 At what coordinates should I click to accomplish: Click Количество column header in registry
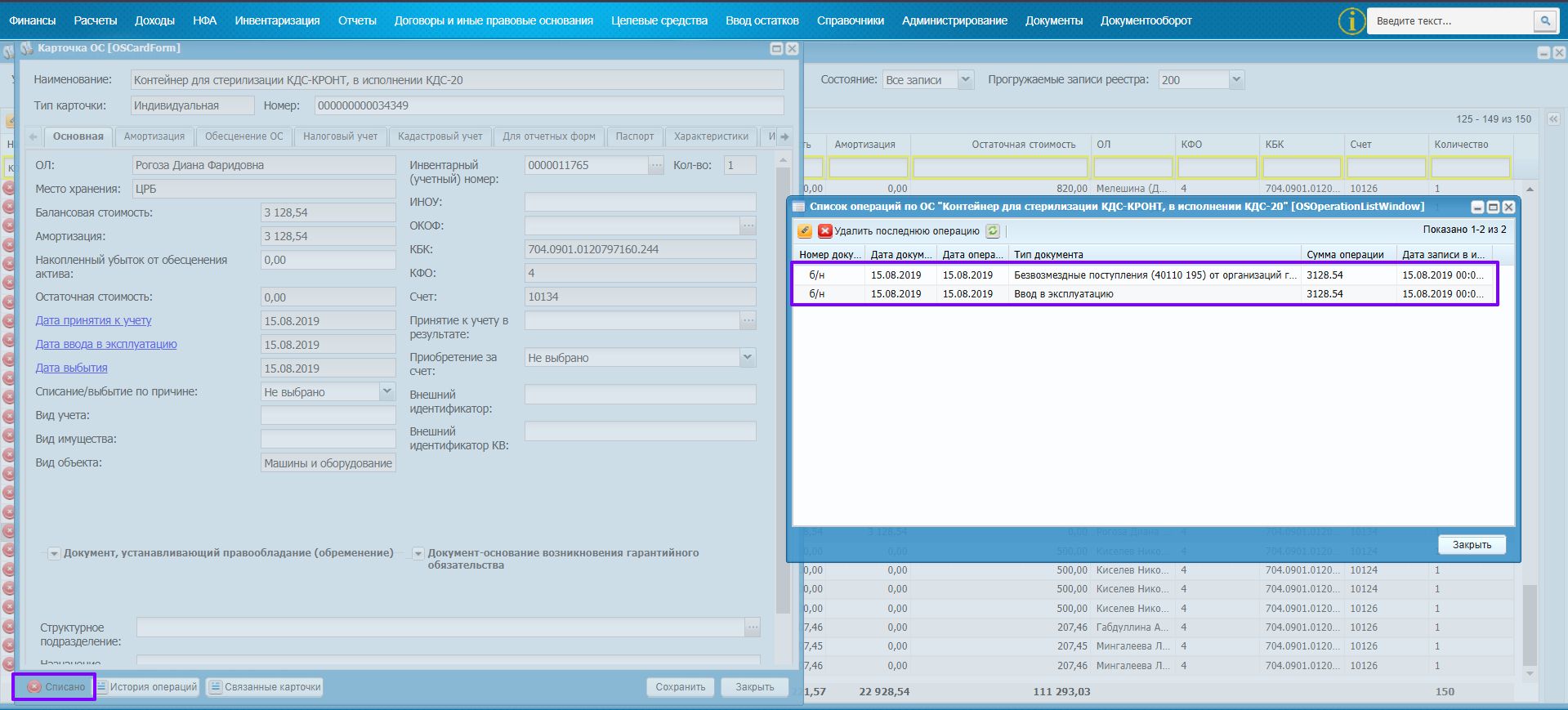(x=1470, y=145)
